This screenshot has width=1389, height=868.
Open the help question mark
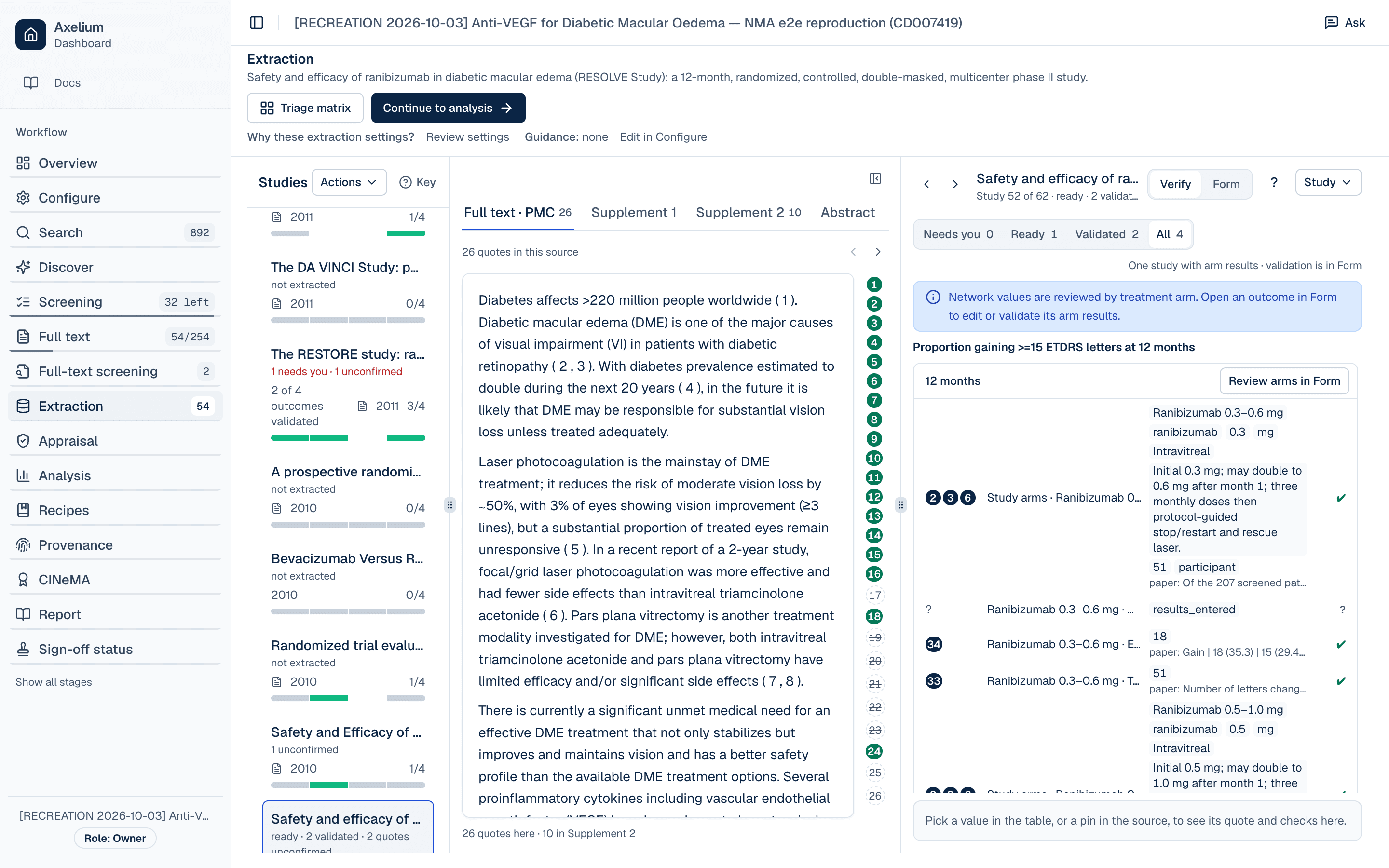1274,183
